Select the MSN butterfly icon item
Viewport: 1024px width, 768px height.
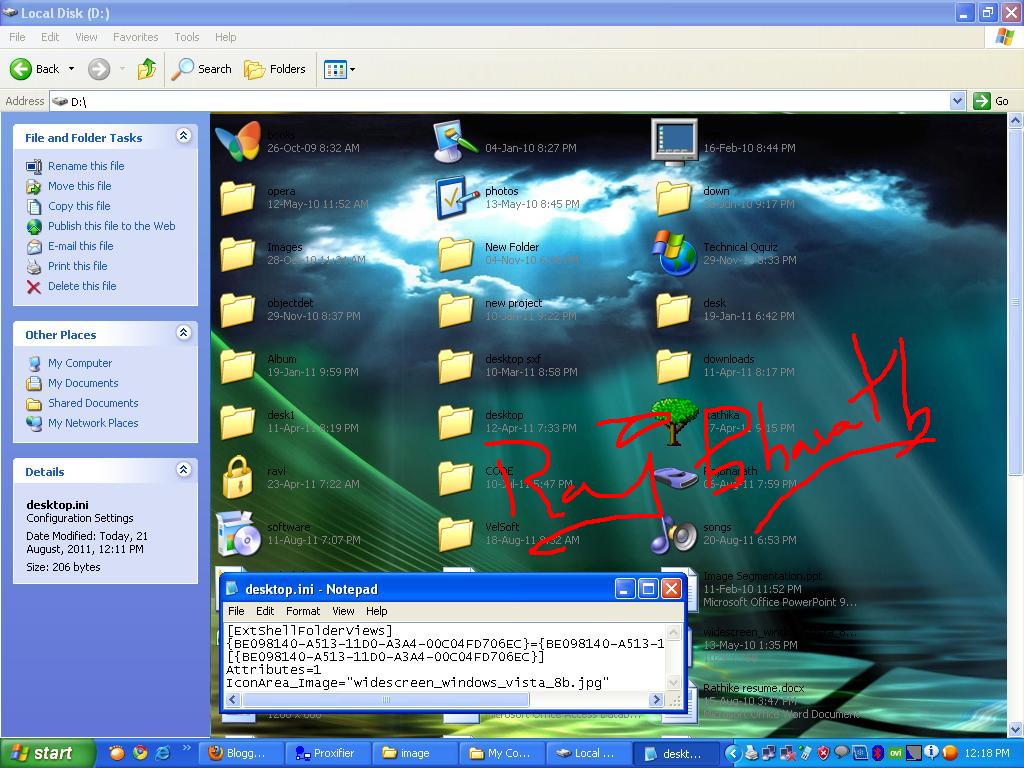[x=238, y=142]
